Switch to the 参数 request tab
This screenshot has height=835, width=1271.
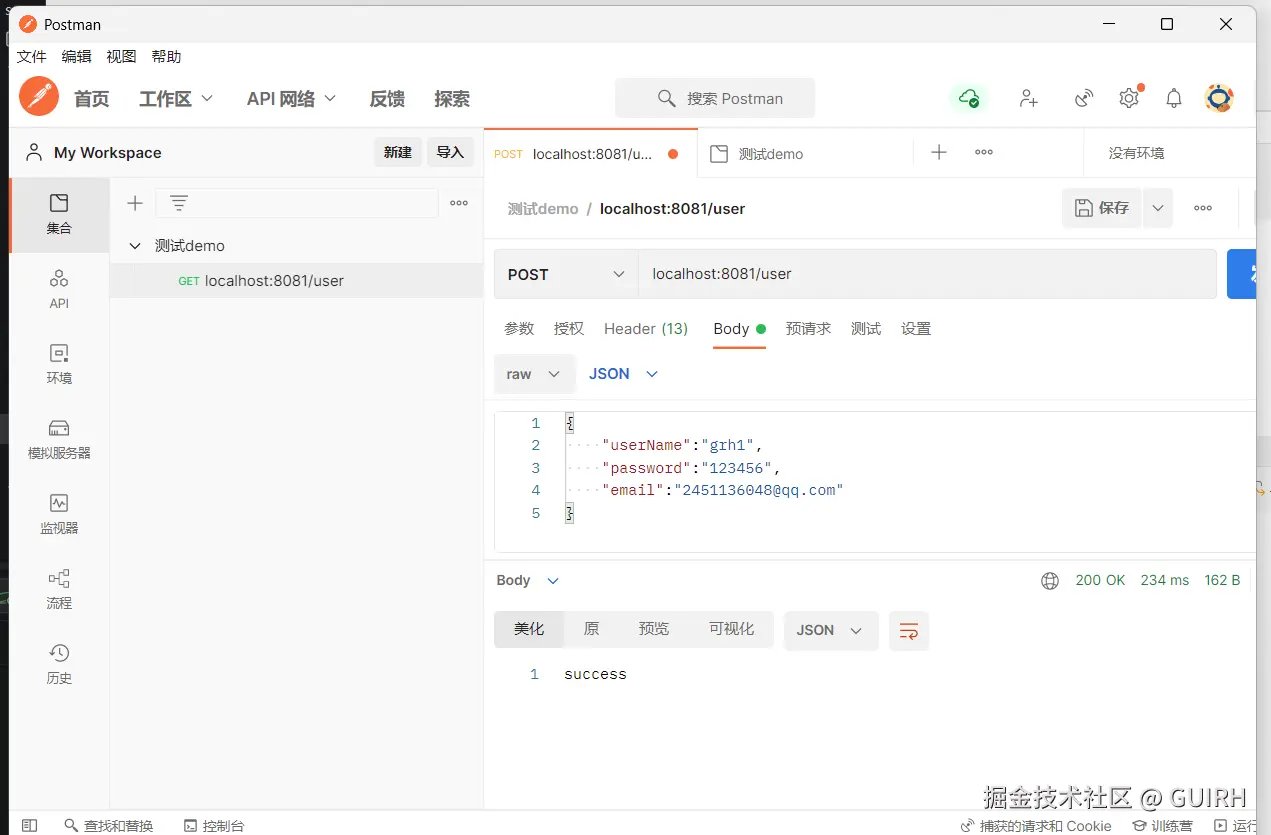pyautogui.click(x=519, y=329)
